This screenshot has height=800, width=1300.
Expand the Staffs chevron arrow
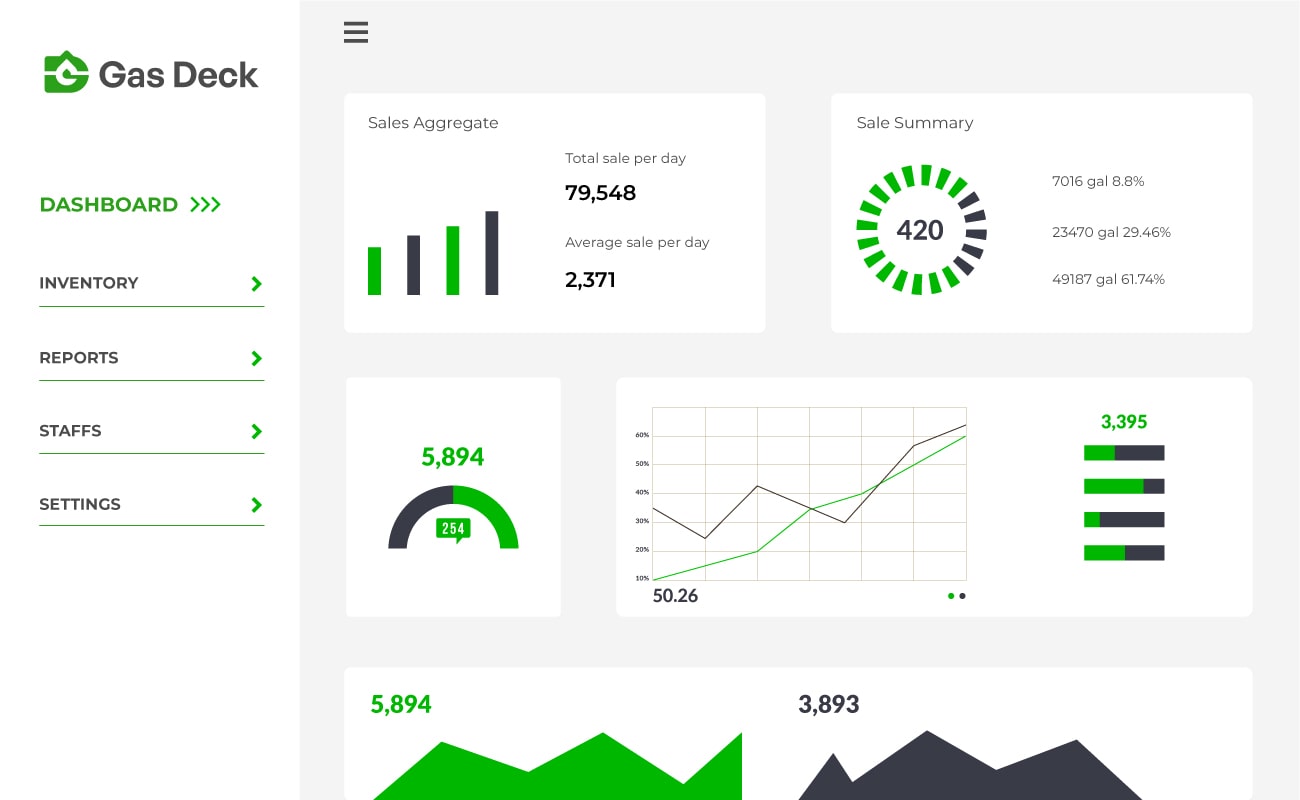tap(256, 431)
